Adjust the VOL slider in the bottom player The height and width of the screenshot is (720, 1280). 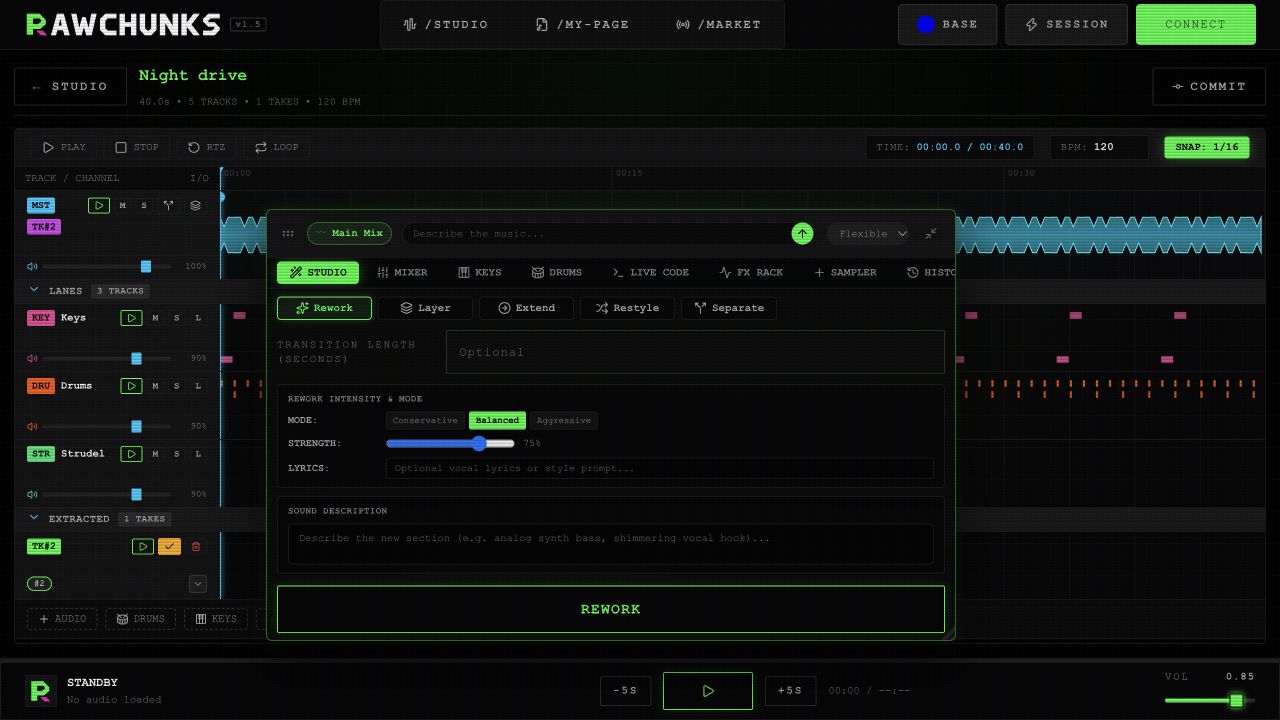pyautogui.click(x=1210, y=700)
